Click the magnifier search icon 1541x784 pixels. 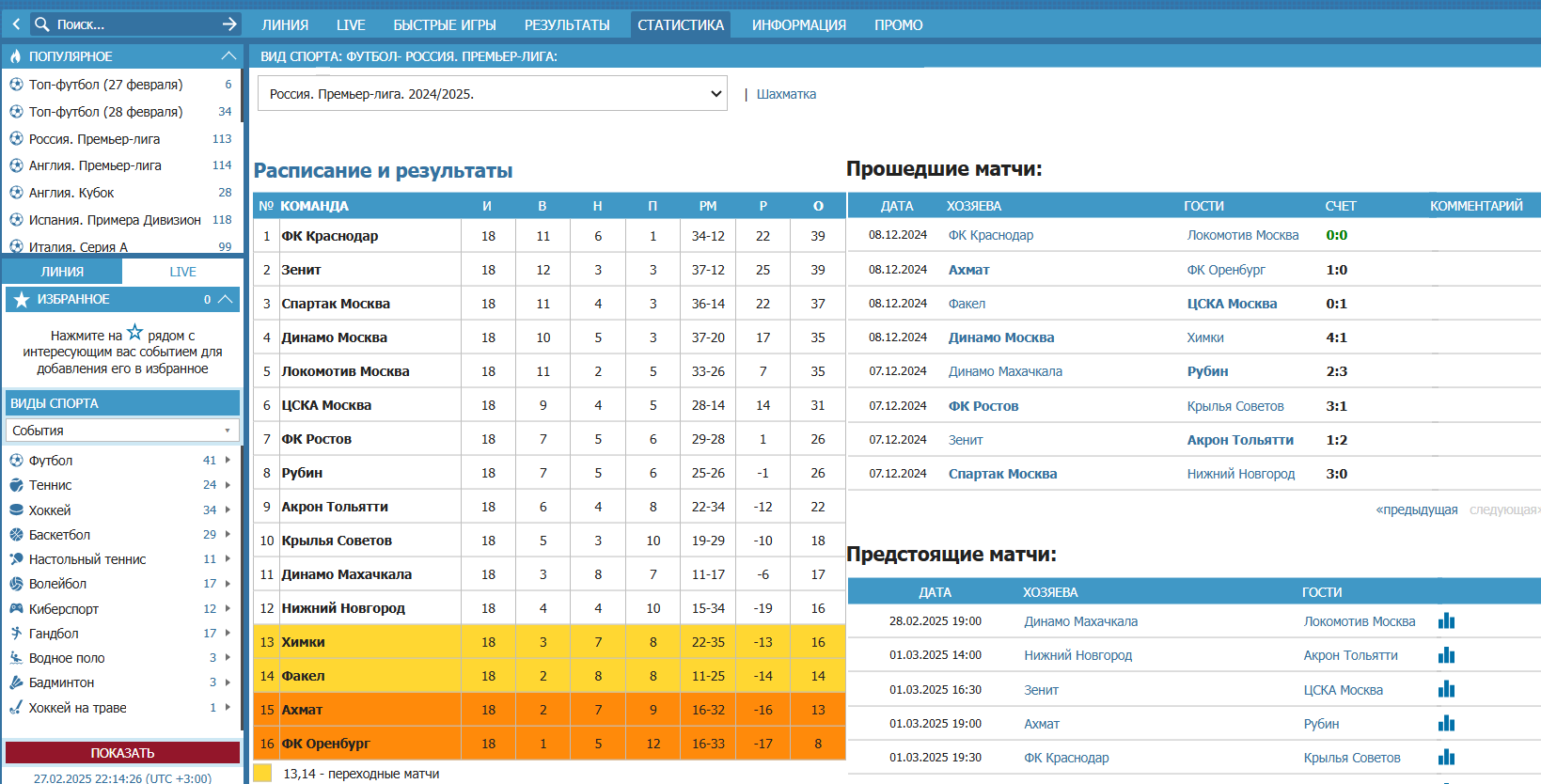click(x=41, y=24)
